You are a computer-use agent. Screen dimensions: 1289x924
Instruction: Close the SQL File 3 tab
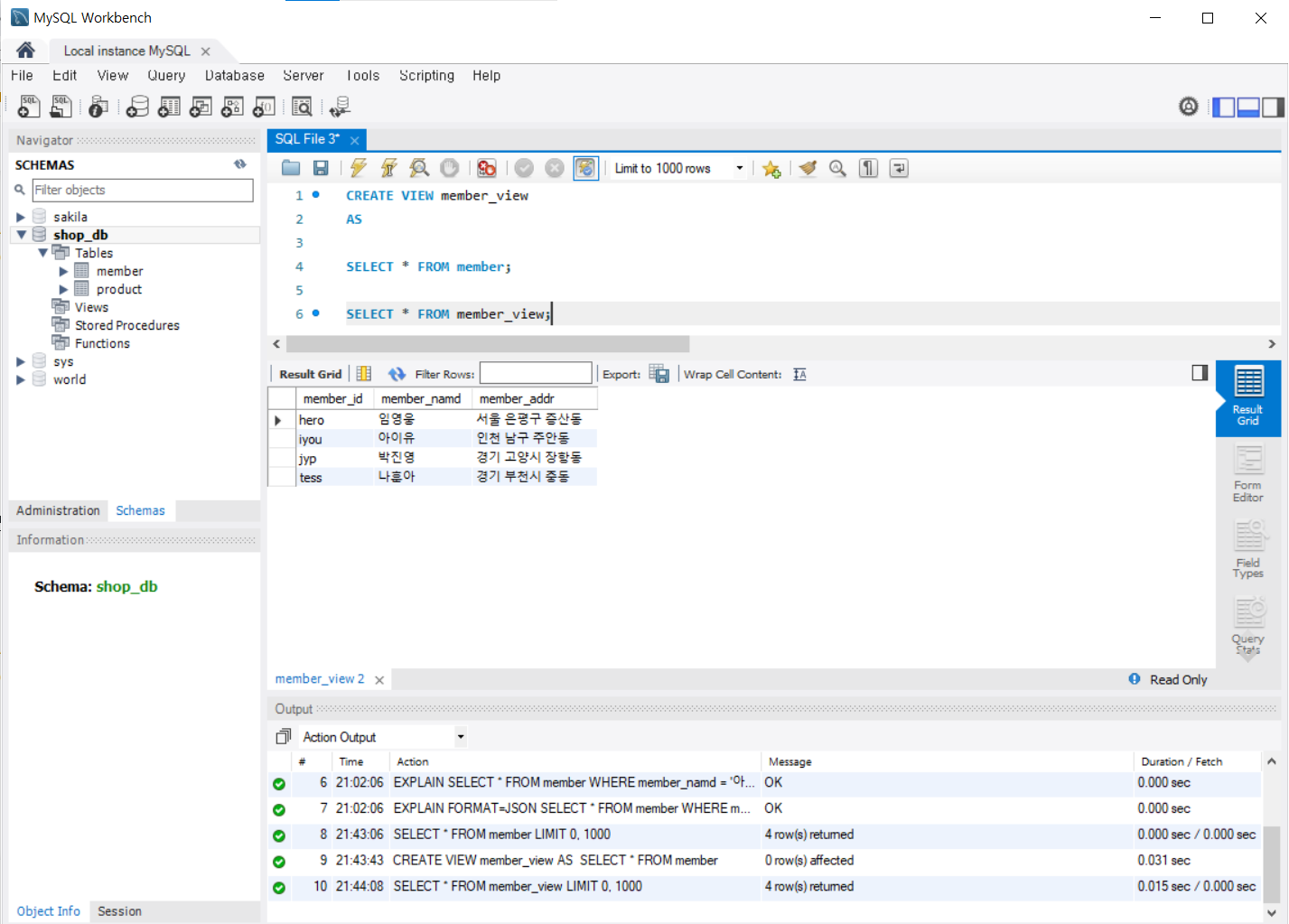[x=355, y=140]
